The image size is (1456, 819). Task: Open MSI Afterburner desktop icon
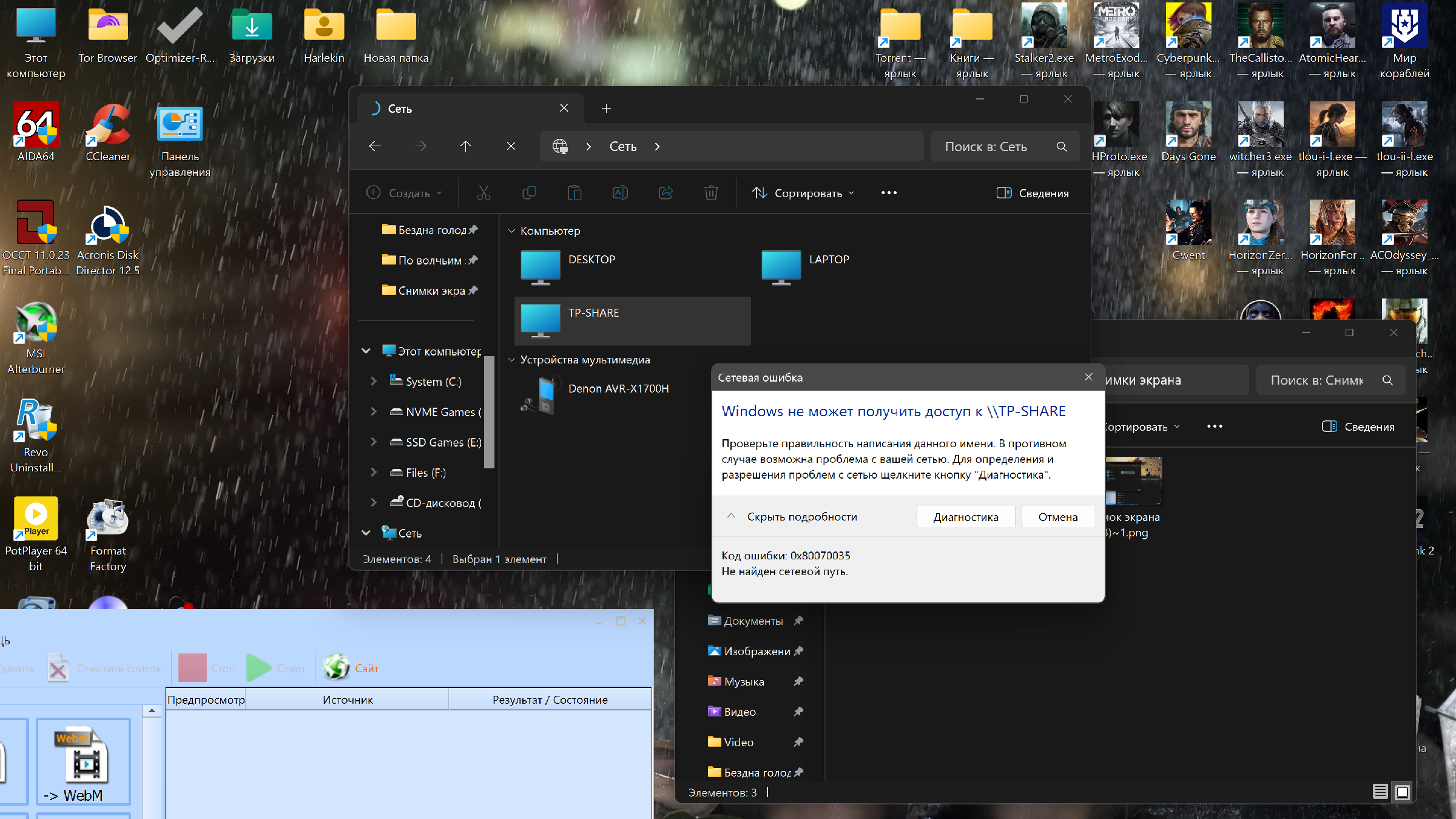click(36, 338)
